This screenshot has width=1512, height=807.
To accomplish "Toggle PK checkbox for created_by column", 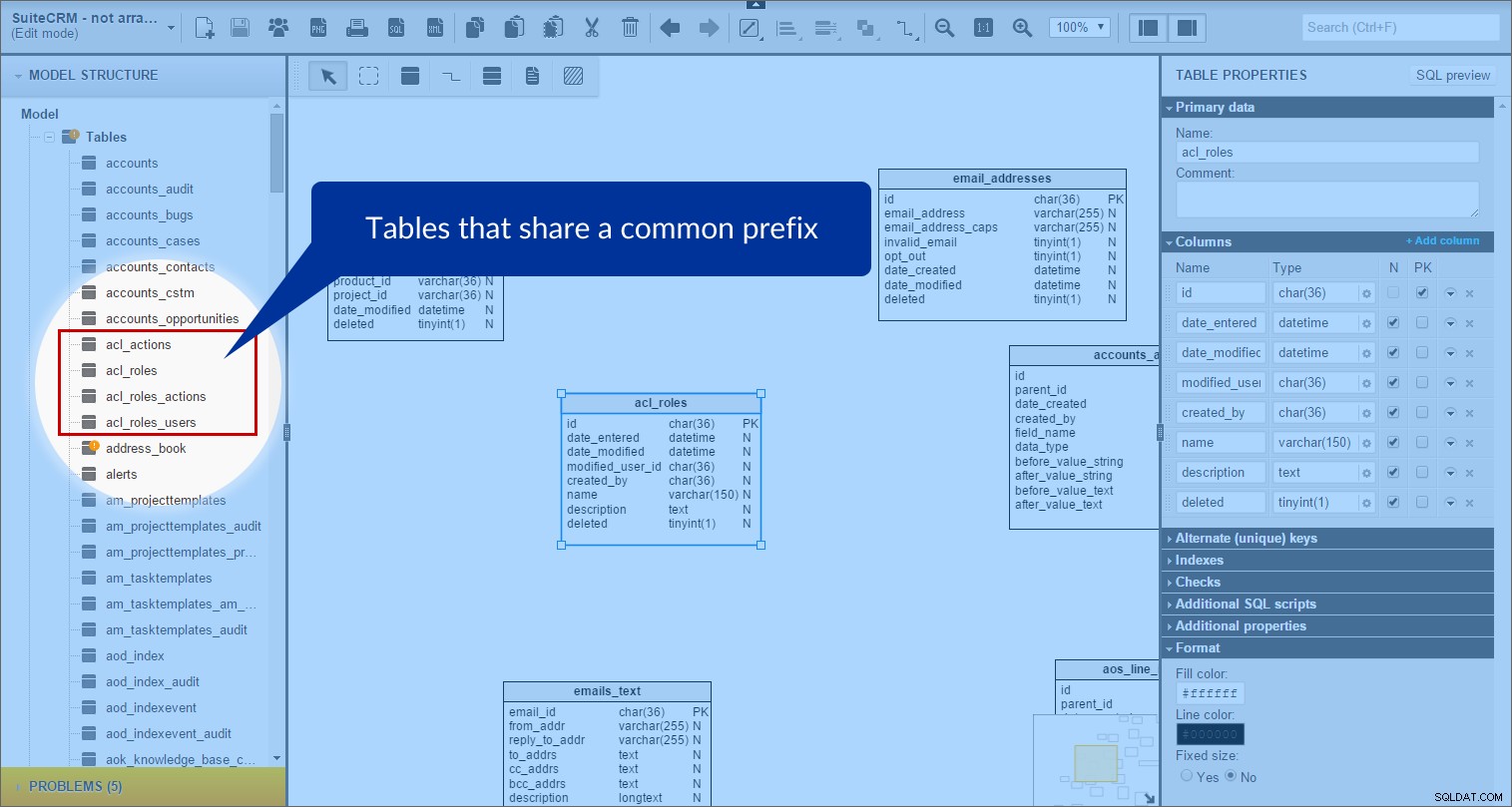I will click(x=1422, y=413).
